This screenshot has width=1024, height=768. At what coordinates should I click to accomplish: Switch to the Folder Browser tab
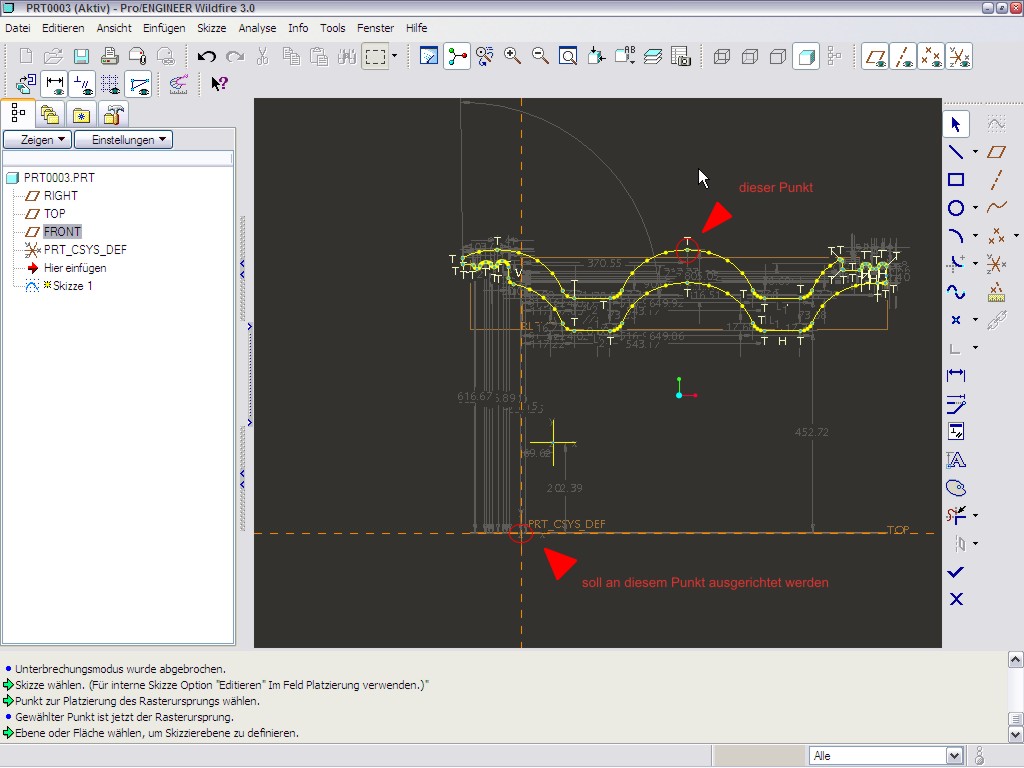[x=50, y=115]
